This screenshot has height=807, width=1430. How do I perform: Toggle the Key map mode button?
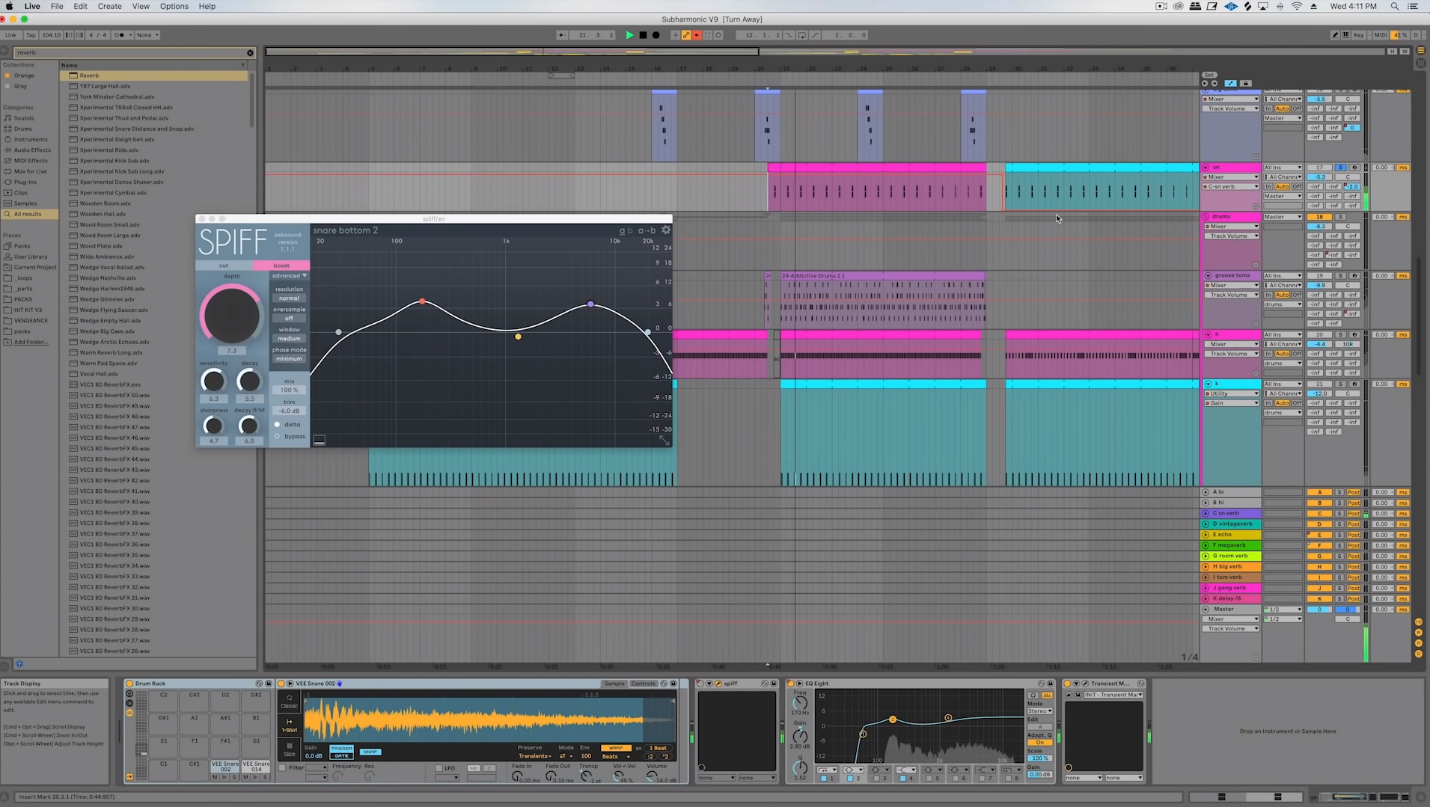(x=1358, y=35)
